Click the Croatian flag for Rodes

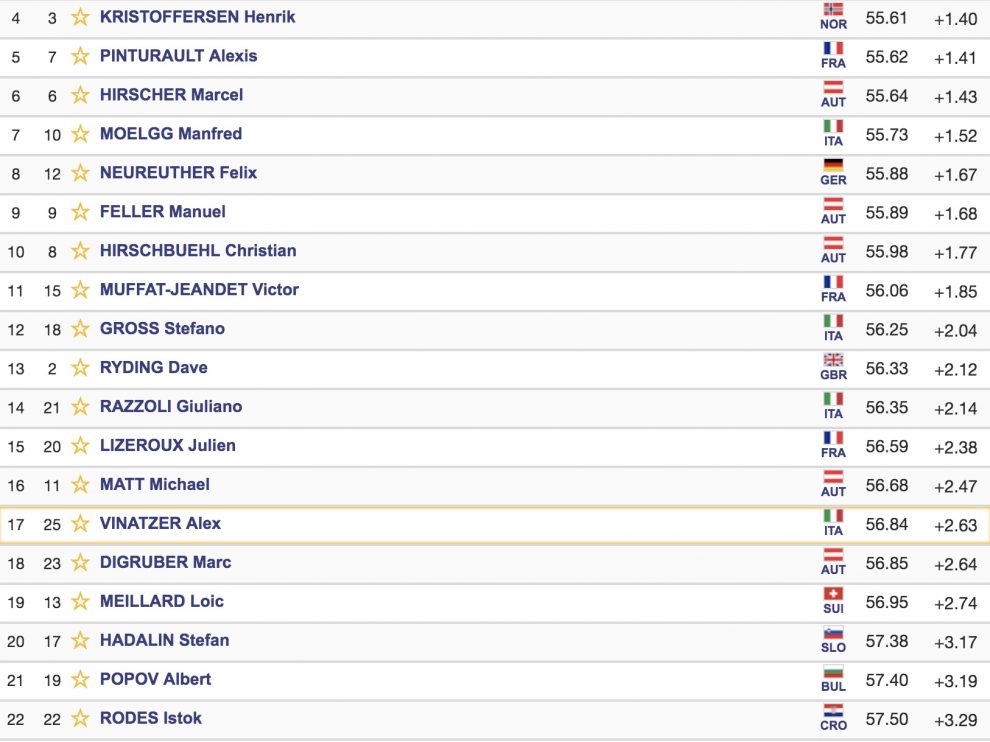pos(833,711)
